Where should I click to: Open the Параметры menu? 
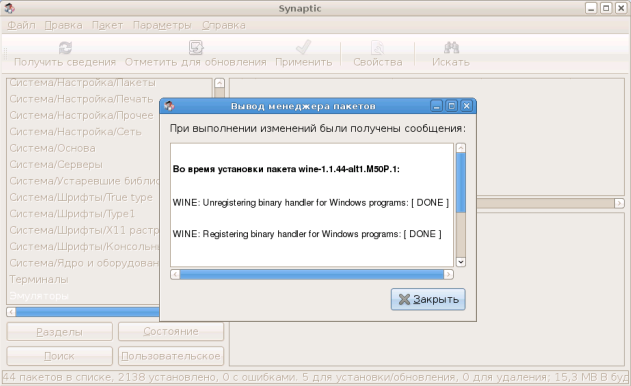[162, 25]
